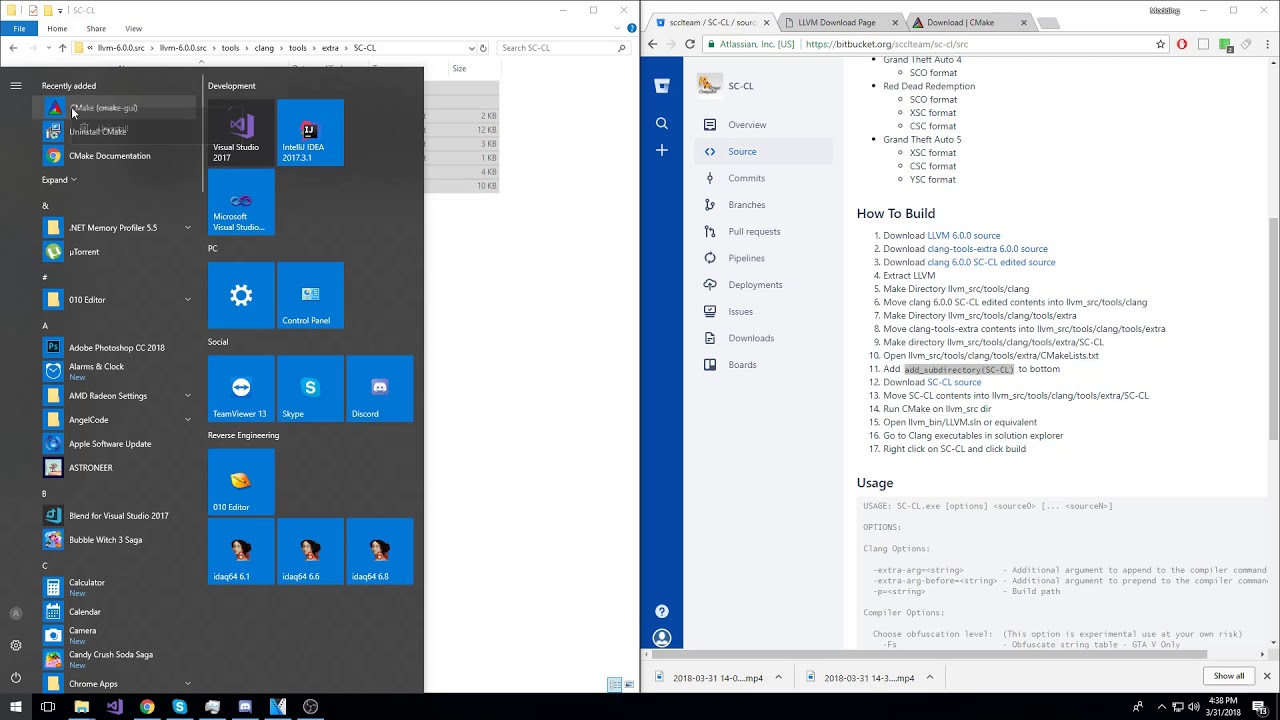The height and width of the screenshot is (720, 1280).
Task: Launch TeamViewer 13 tile
Action: (x=241, y=388)
